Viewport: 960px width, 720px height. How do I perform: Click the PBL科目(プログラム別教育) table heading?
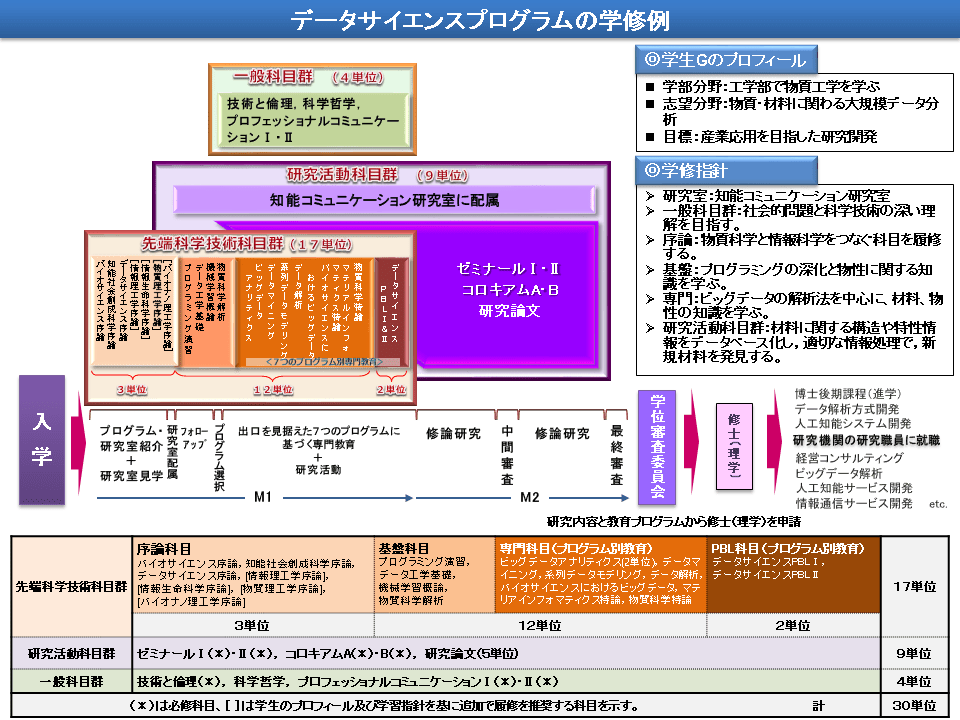tap(788, 549)
